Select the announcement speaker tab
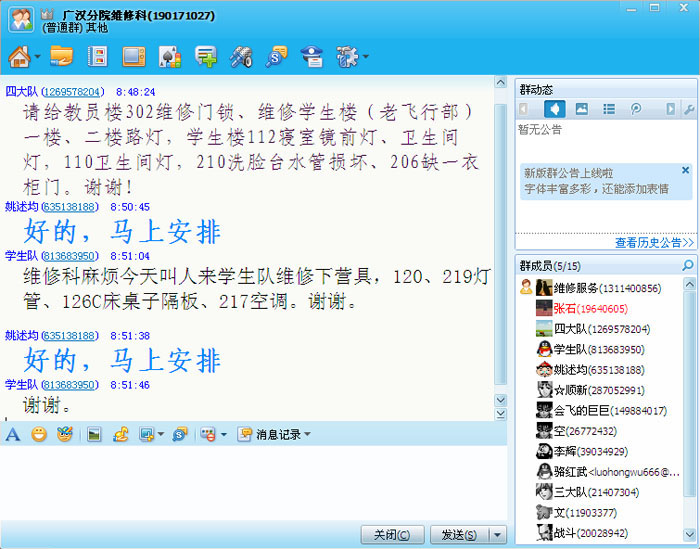This screenshot has height=549, width=700. click(555, 108)
